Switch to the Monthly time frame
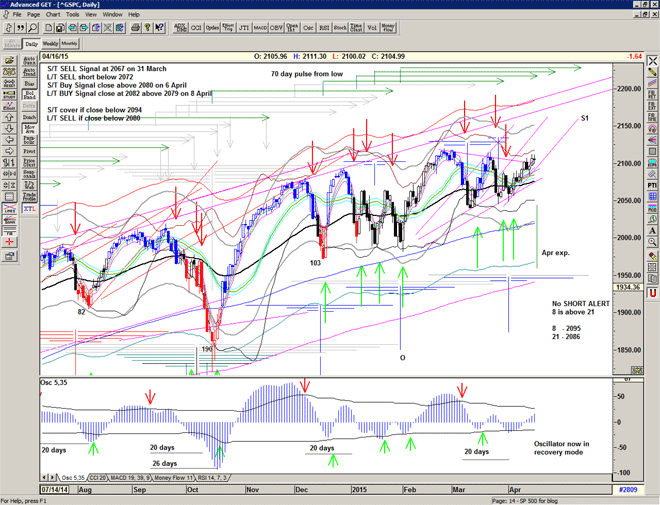The height and width of the screenshot is (505, 660). pyautogui.click(x=70, y=45)
